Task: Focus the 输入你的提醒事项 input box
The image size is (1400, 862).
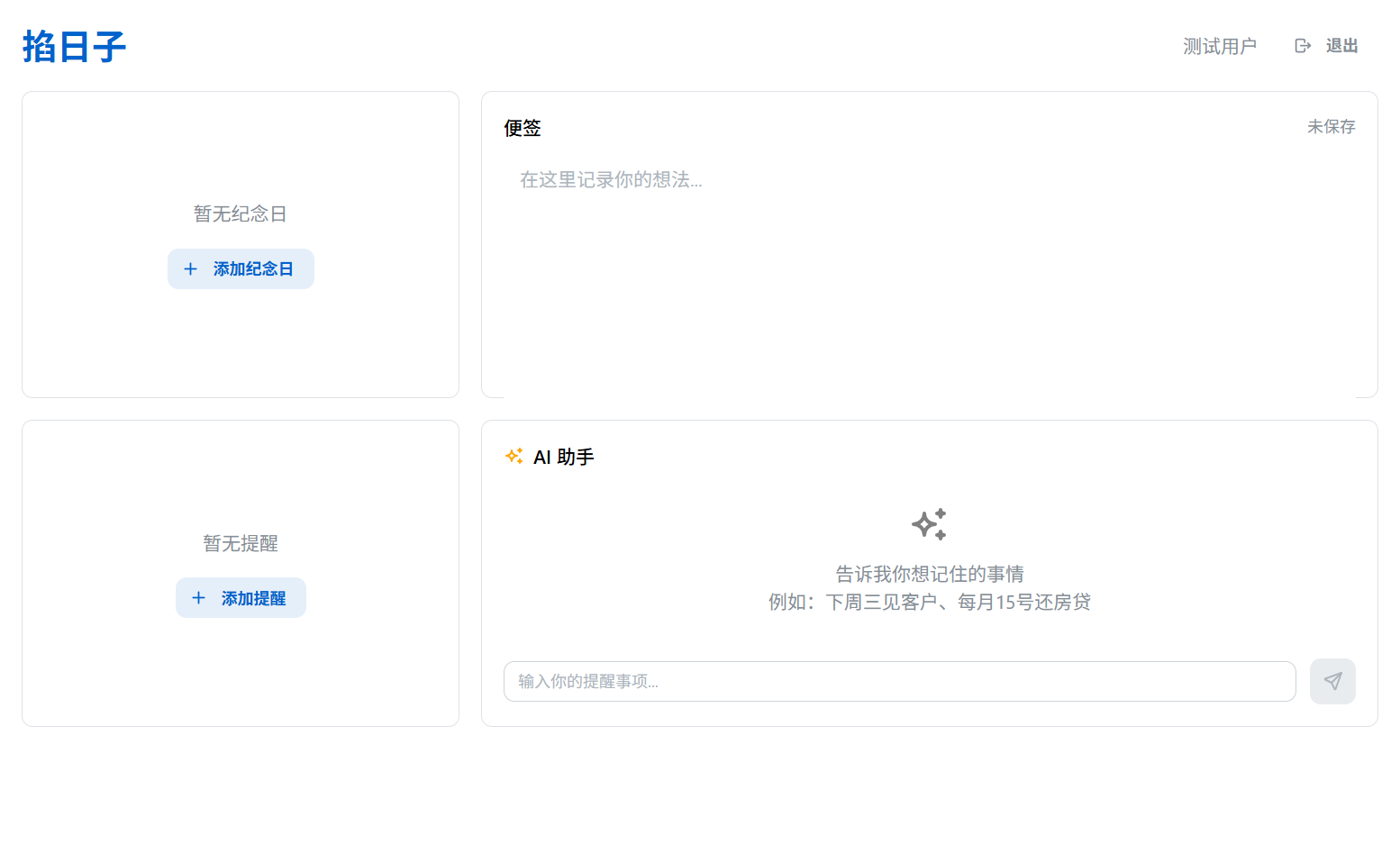Action: [x=899, y=682]
